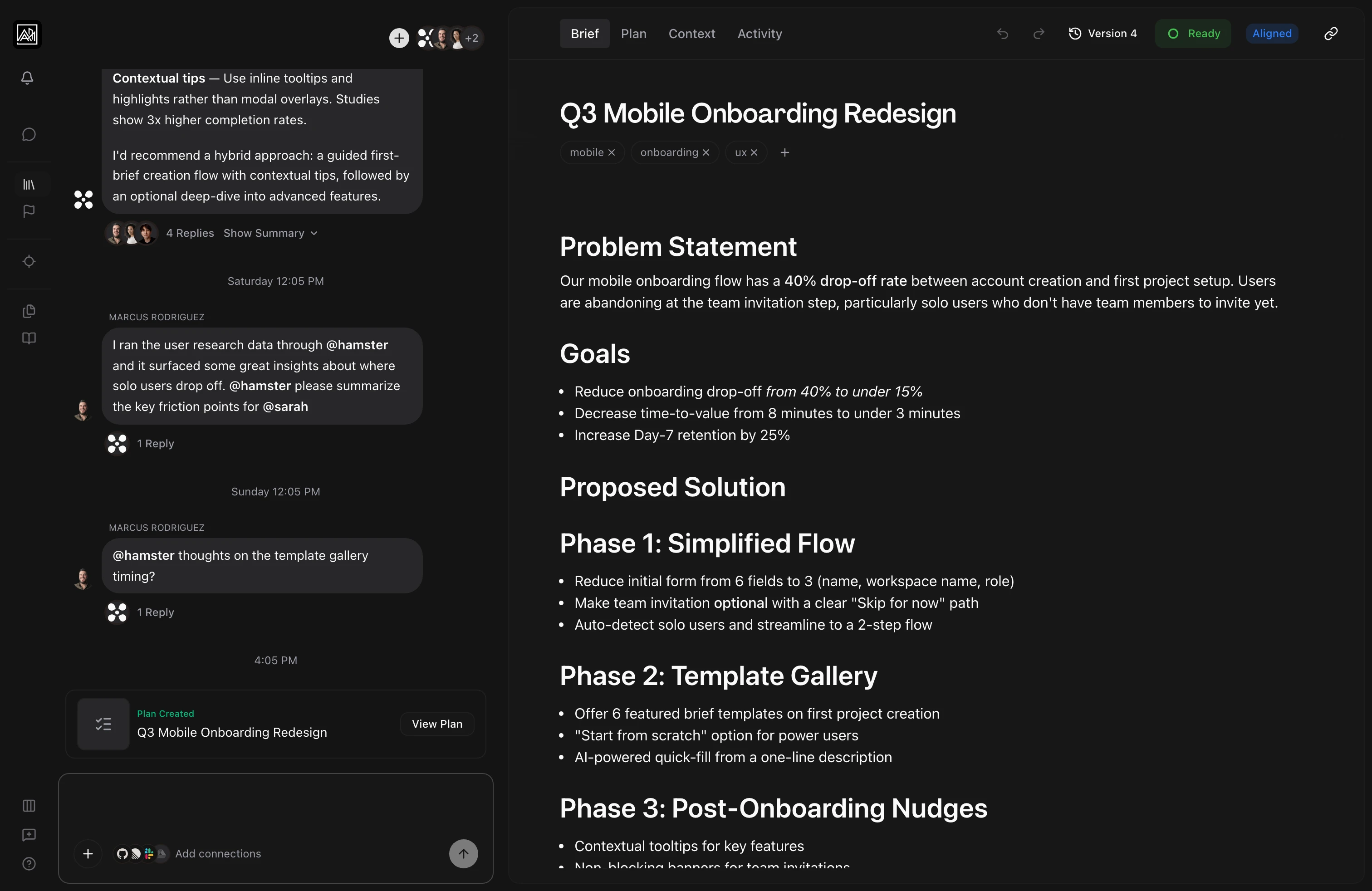
Task: Click the send arrow in the message box
Action: tap(463, 853)
